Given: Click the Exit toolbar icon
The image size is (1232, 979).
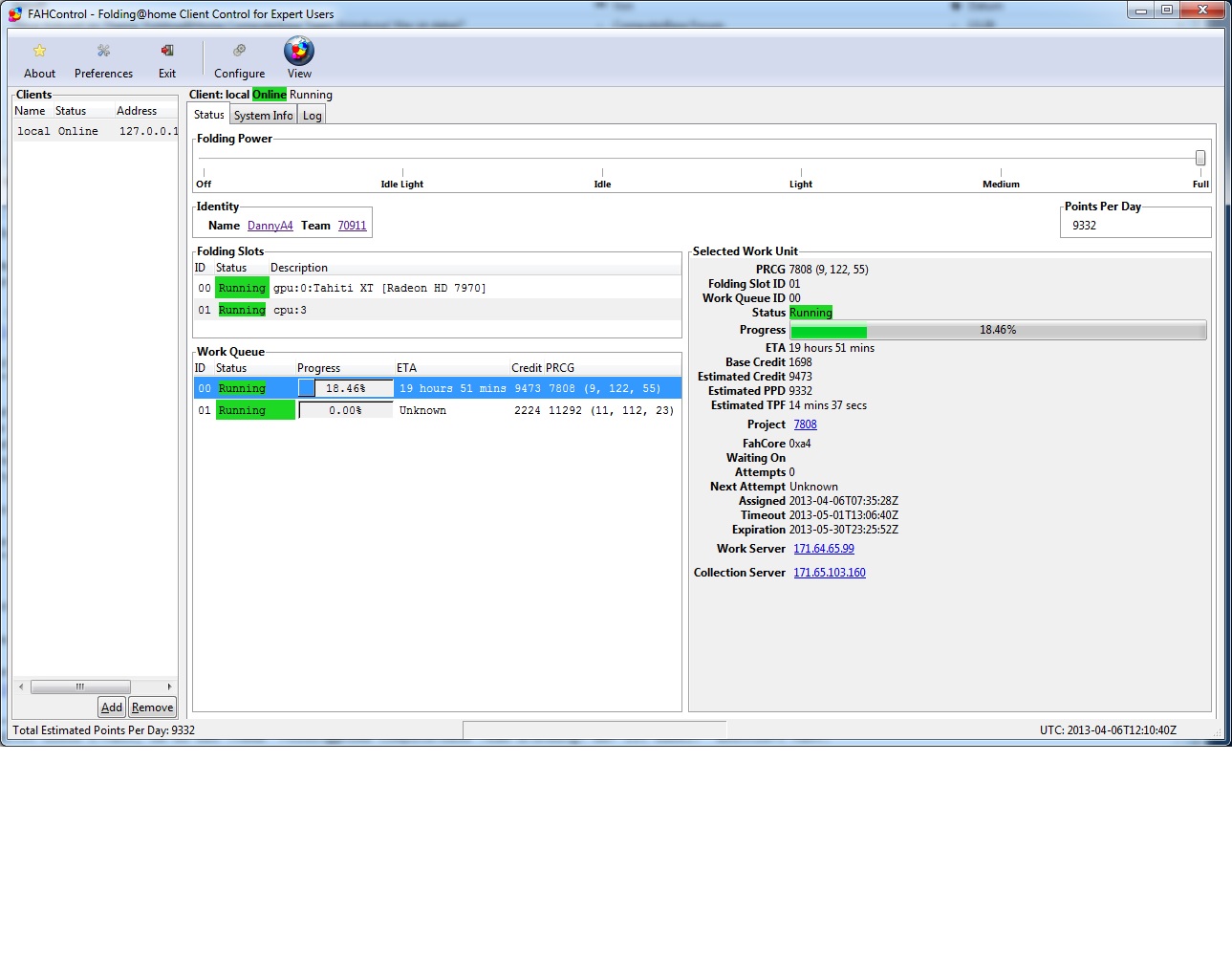Looking at the screenshot, I should pos(167,51).
